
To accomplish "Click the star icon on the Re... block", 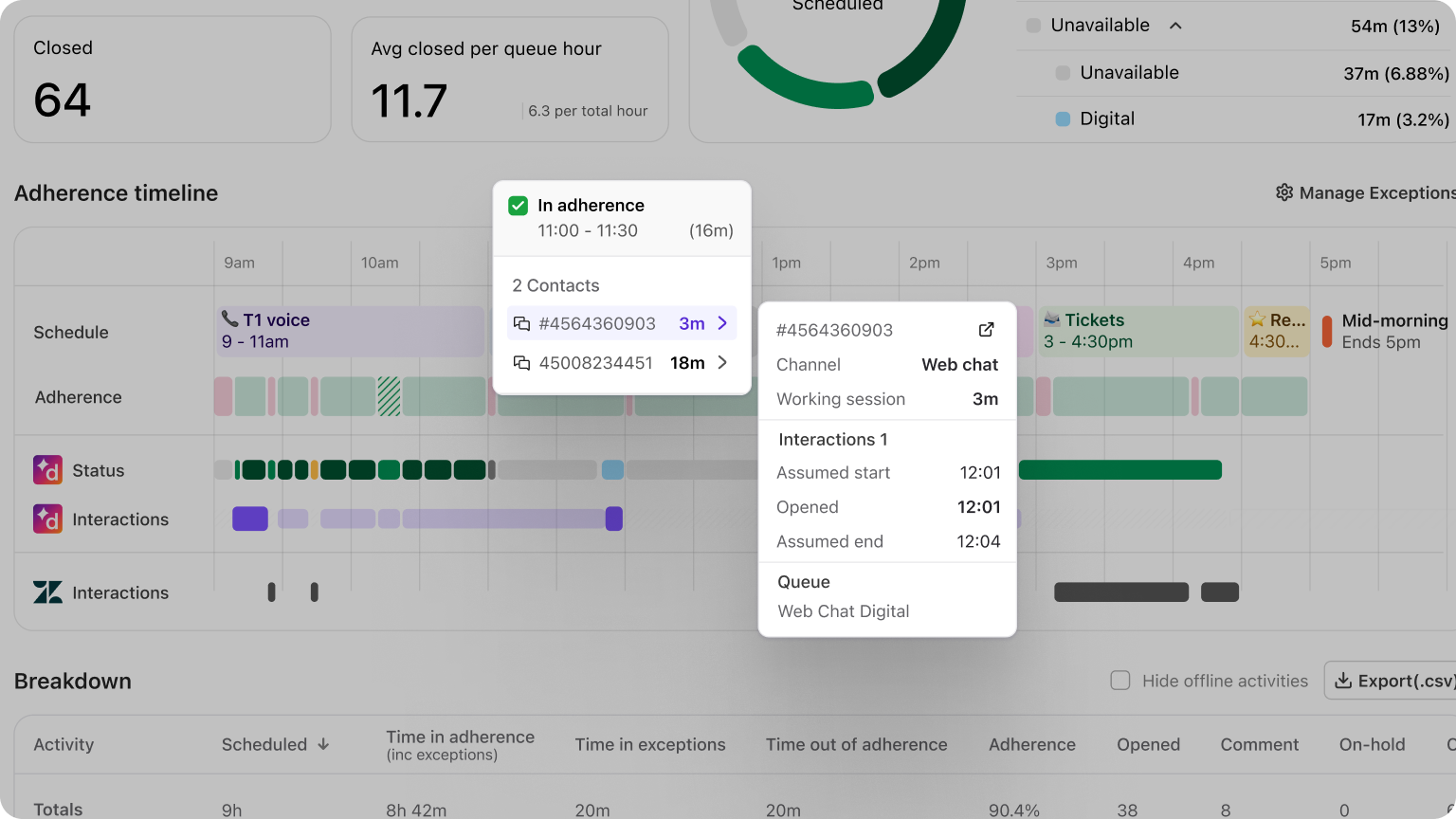I will [1257, 319].
